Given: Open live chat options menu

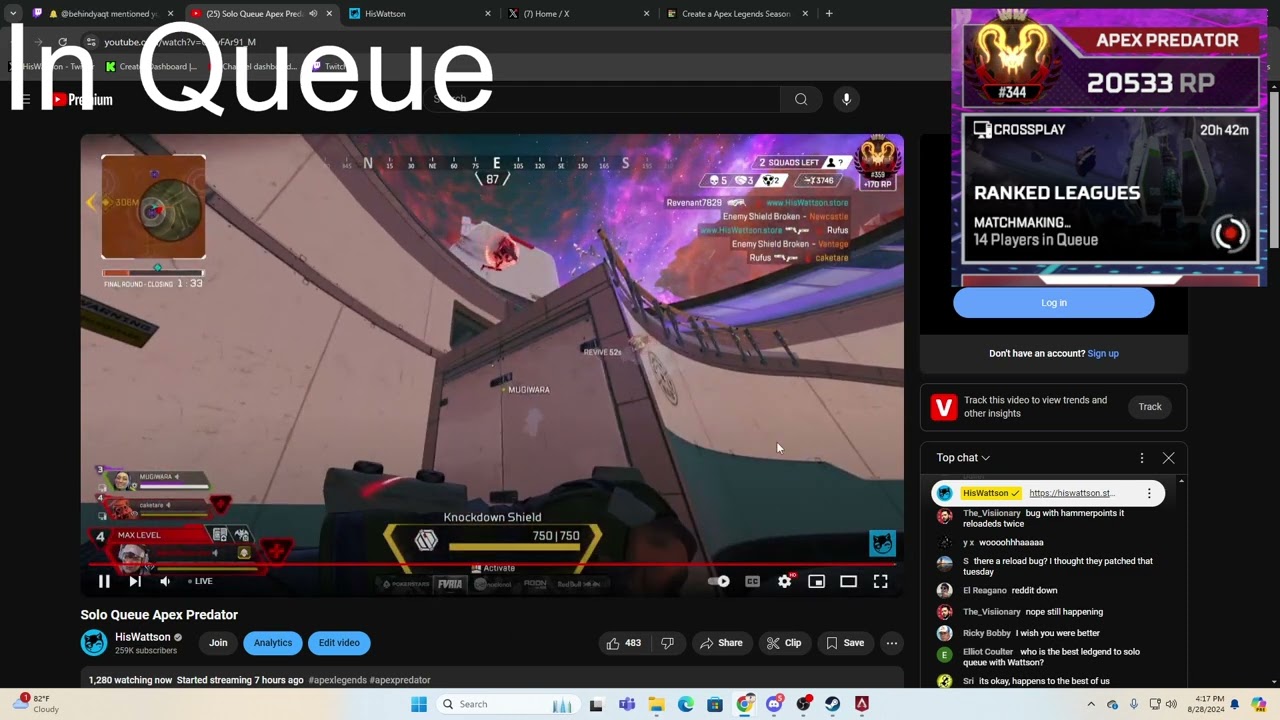Looking at the screenshot, I should [x=1142, y=458].
